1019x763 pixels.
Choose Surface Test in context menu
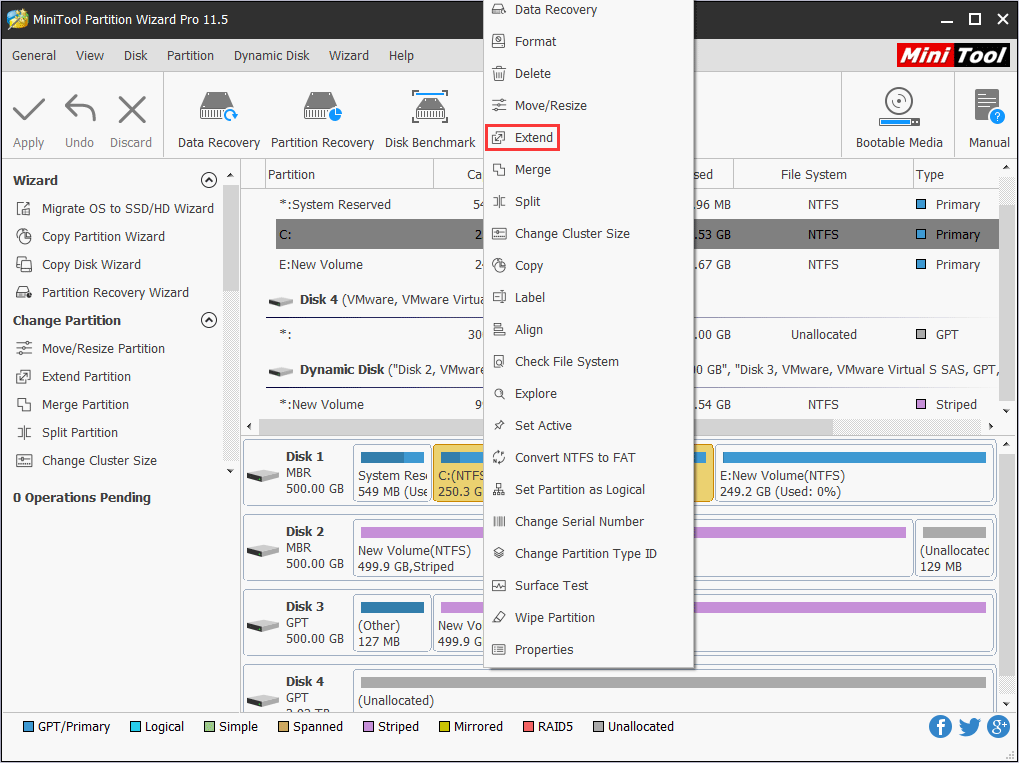click(x=588, y=586)
